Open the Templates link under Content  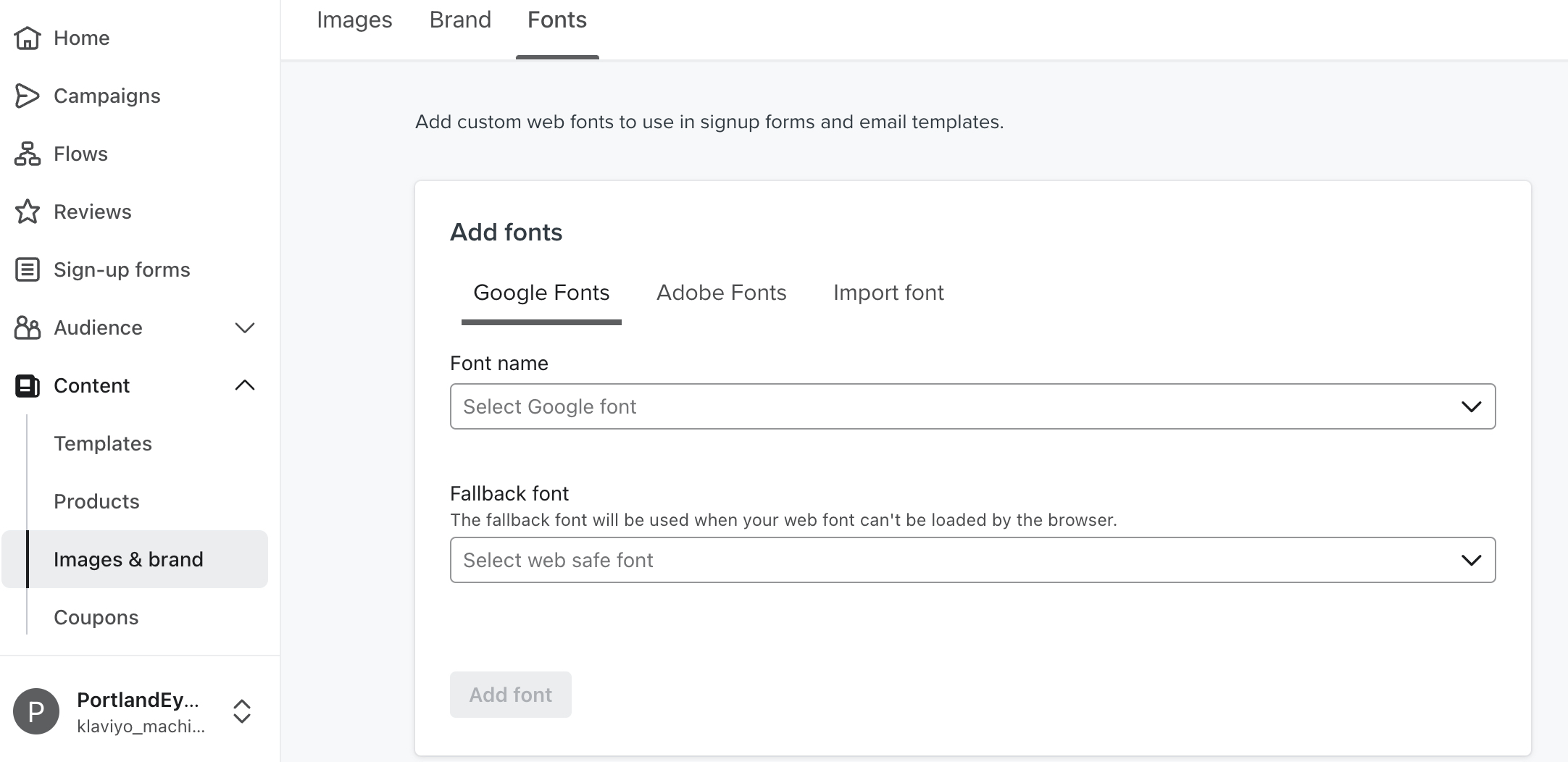[103, 443]
